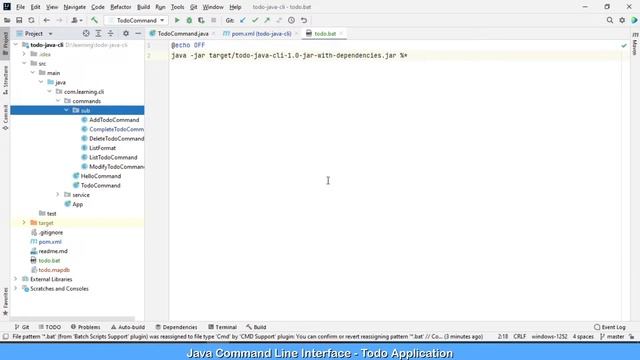
Task: Click the Open folder toolbar icon
Action: coord(7,20)
